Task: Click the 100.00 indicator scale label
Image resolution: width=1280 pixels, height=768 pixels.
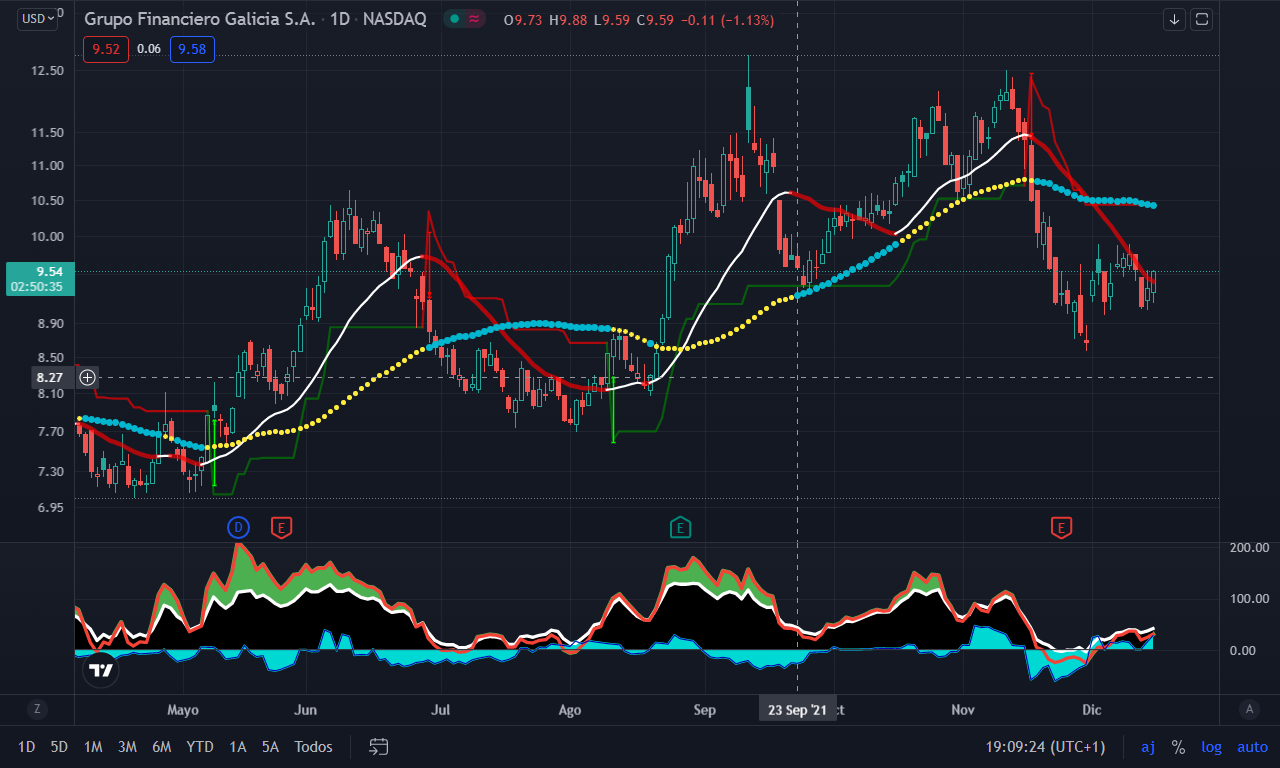Action: 1250,599
